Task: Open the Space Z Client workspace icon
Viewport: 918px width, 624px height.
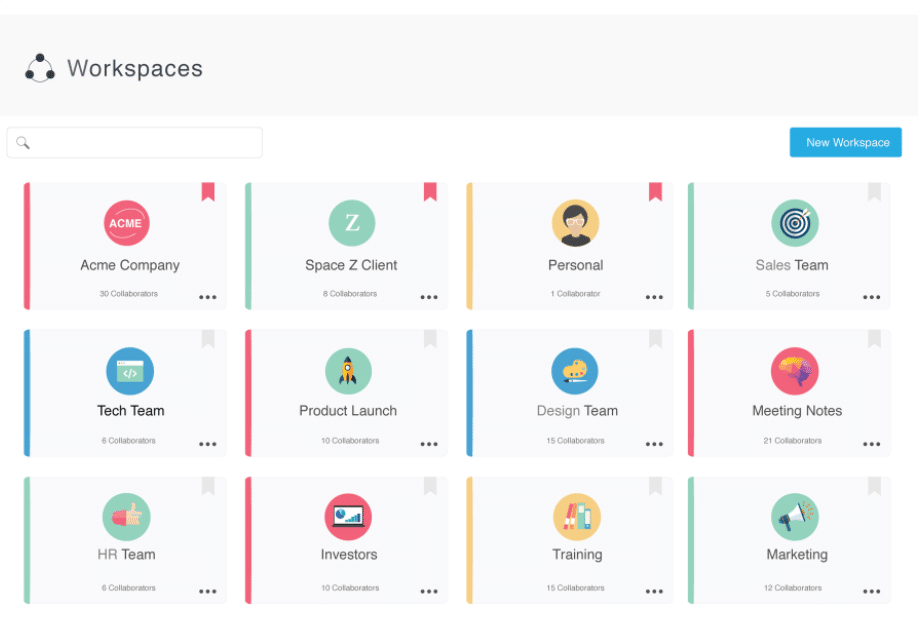Action: (x=351, y=223)
